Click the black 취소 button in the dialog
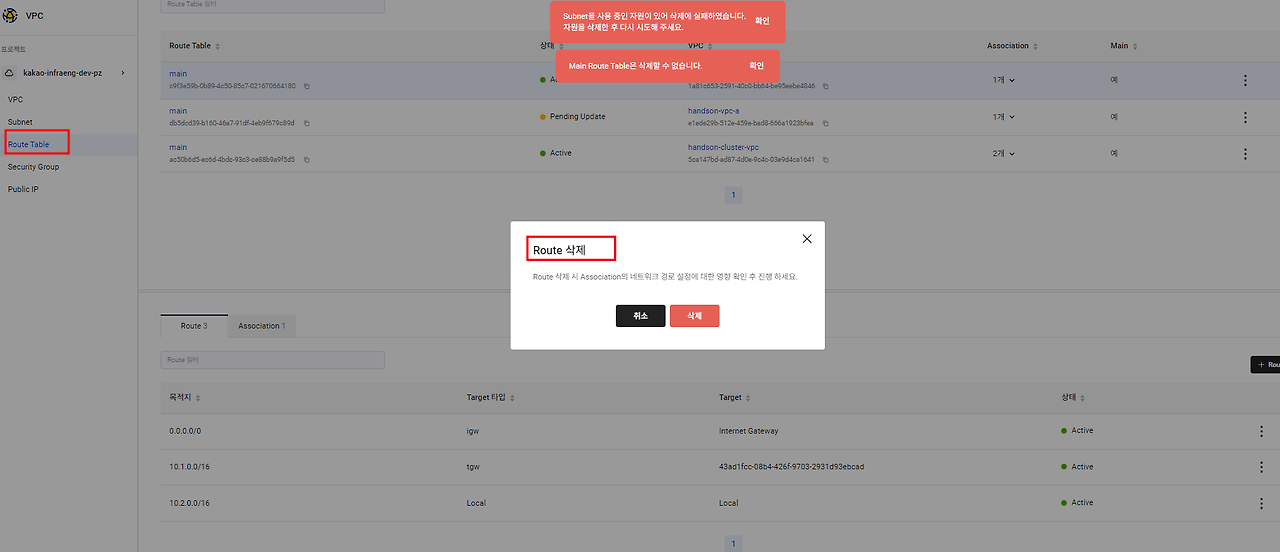This screenshot has width=1280, height=552. (x=640, y=316)
